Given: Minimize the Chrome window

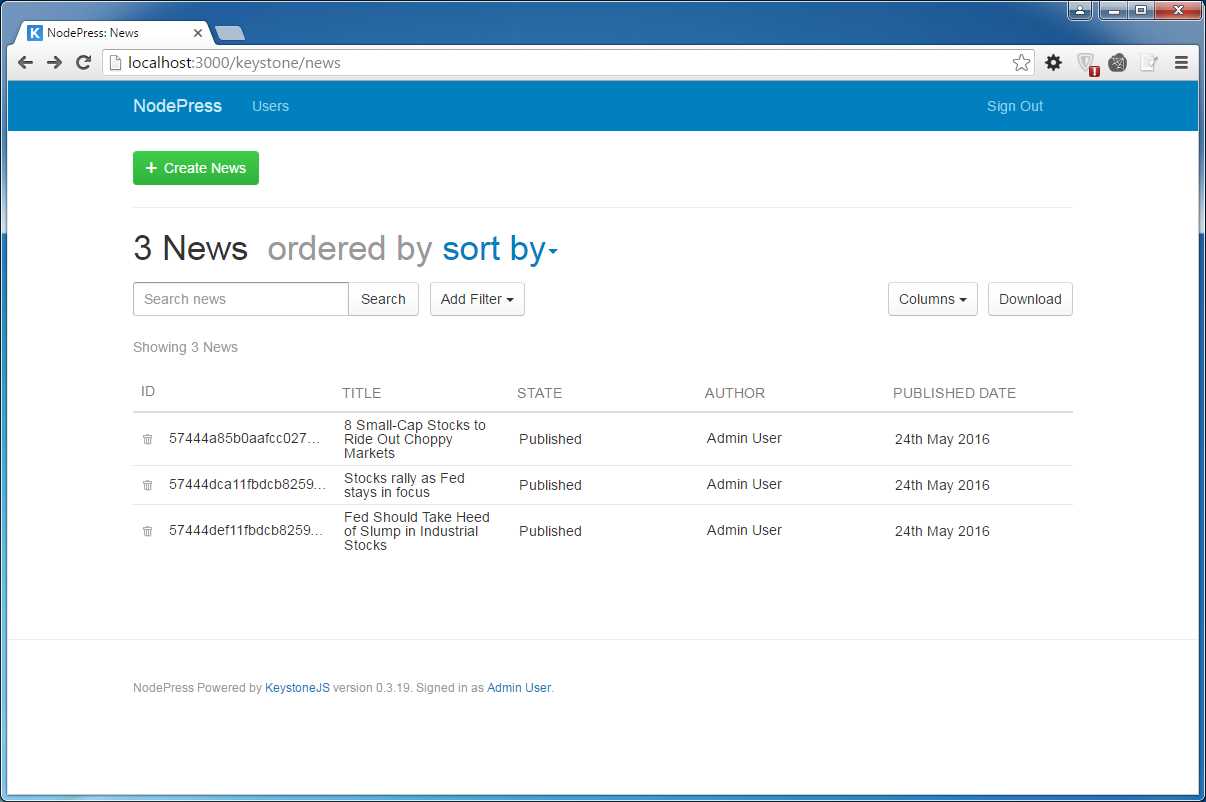Looking at the screenshot, I should click(1113, 10).
